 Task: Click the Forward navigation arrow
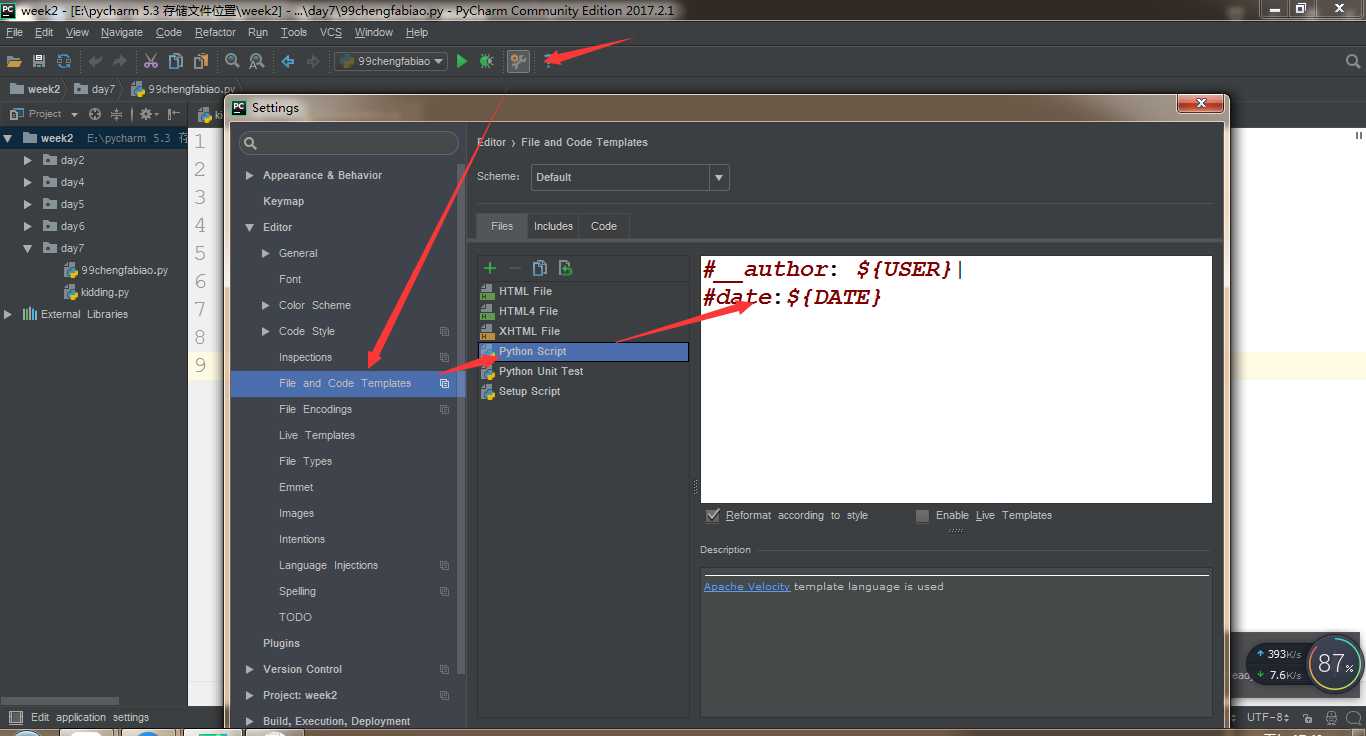point(313,61)
